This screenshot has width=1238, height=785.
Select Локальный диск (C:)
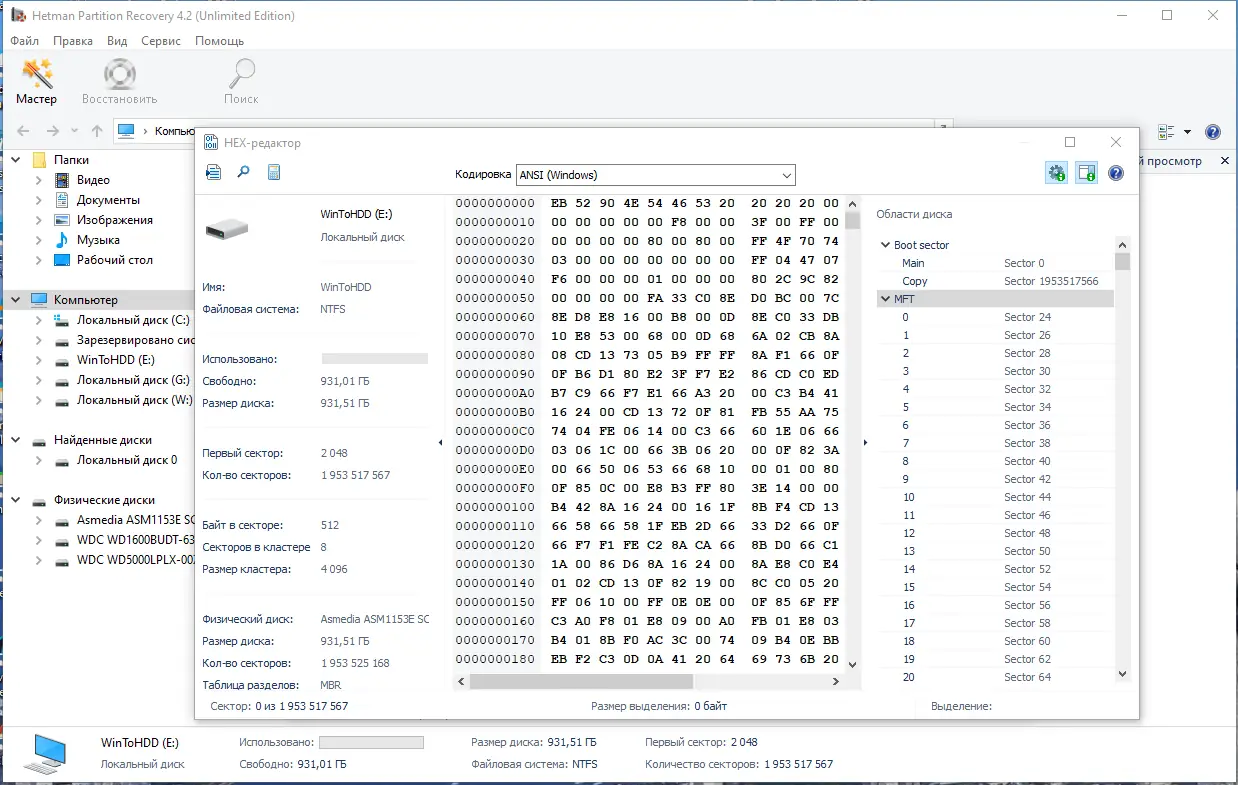click(x=133, y=320)
